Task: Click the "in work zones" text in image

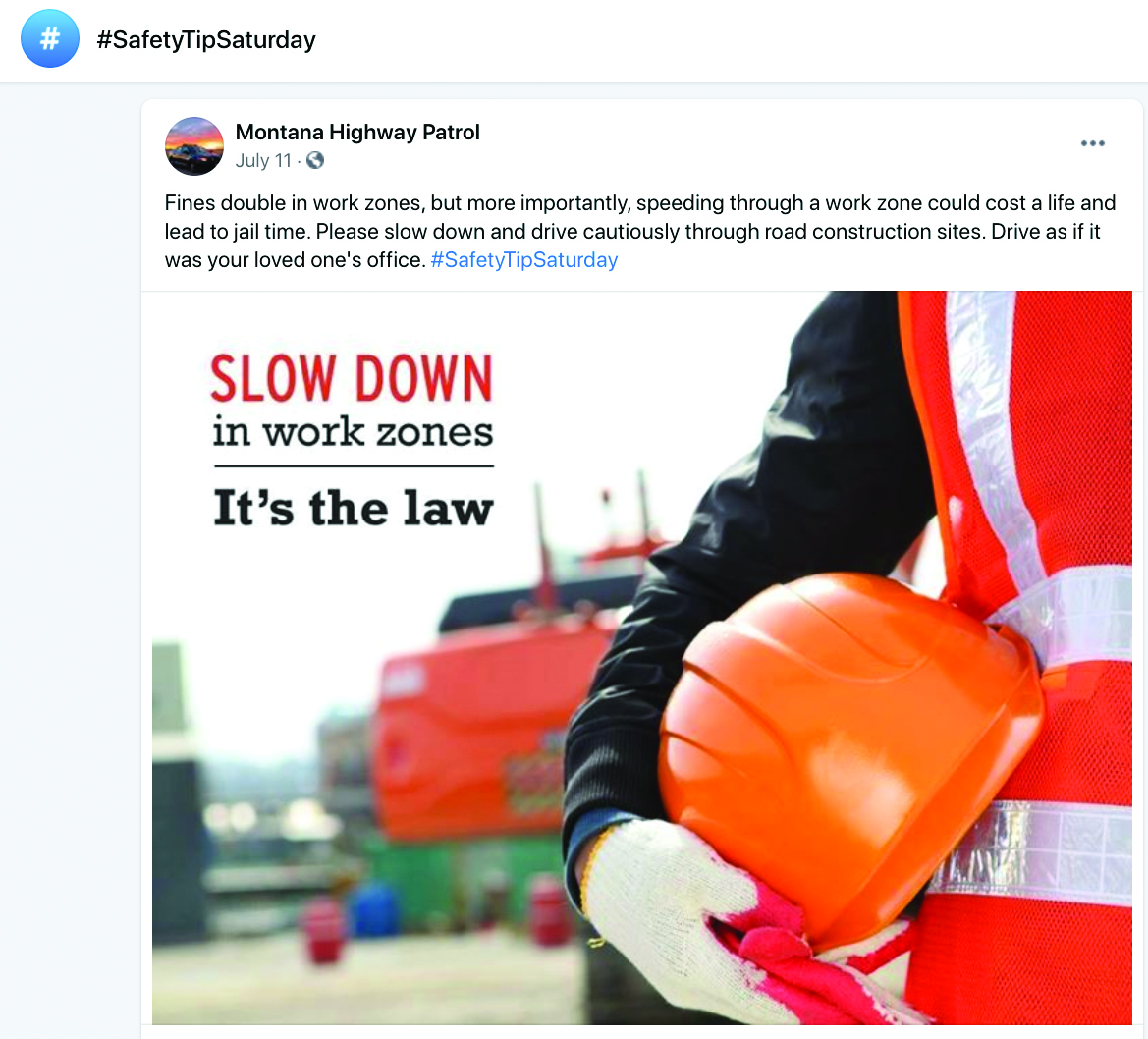Action: click(x=353, y=432)
